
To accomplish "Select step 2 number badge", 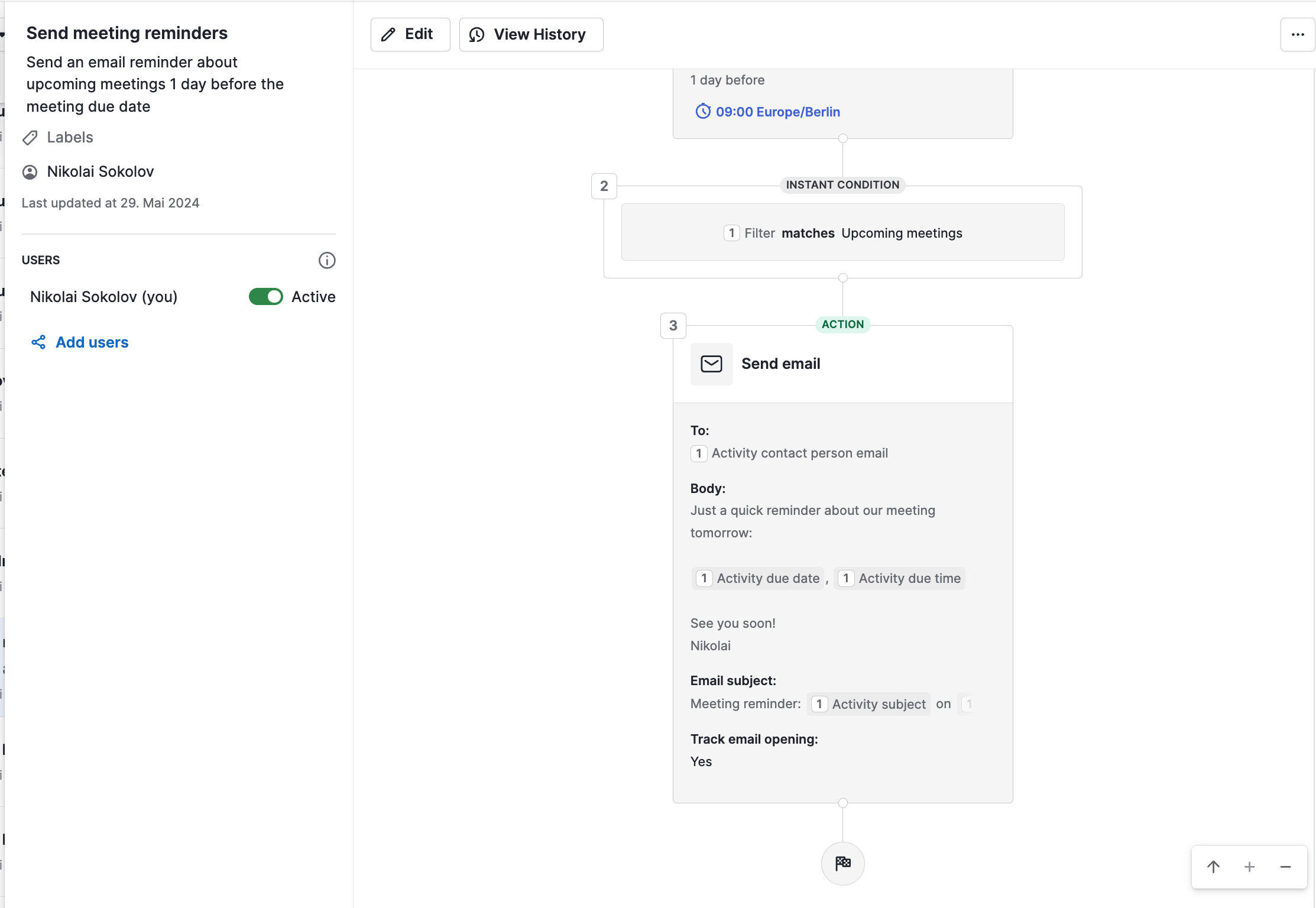I will (x=604, y=186).
